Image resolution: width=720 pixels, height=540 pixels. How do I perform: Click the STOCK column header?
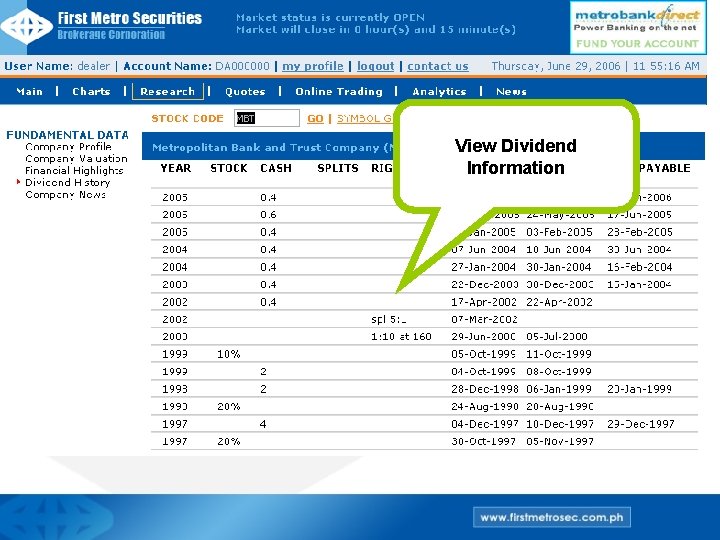(x=229, y=168)
